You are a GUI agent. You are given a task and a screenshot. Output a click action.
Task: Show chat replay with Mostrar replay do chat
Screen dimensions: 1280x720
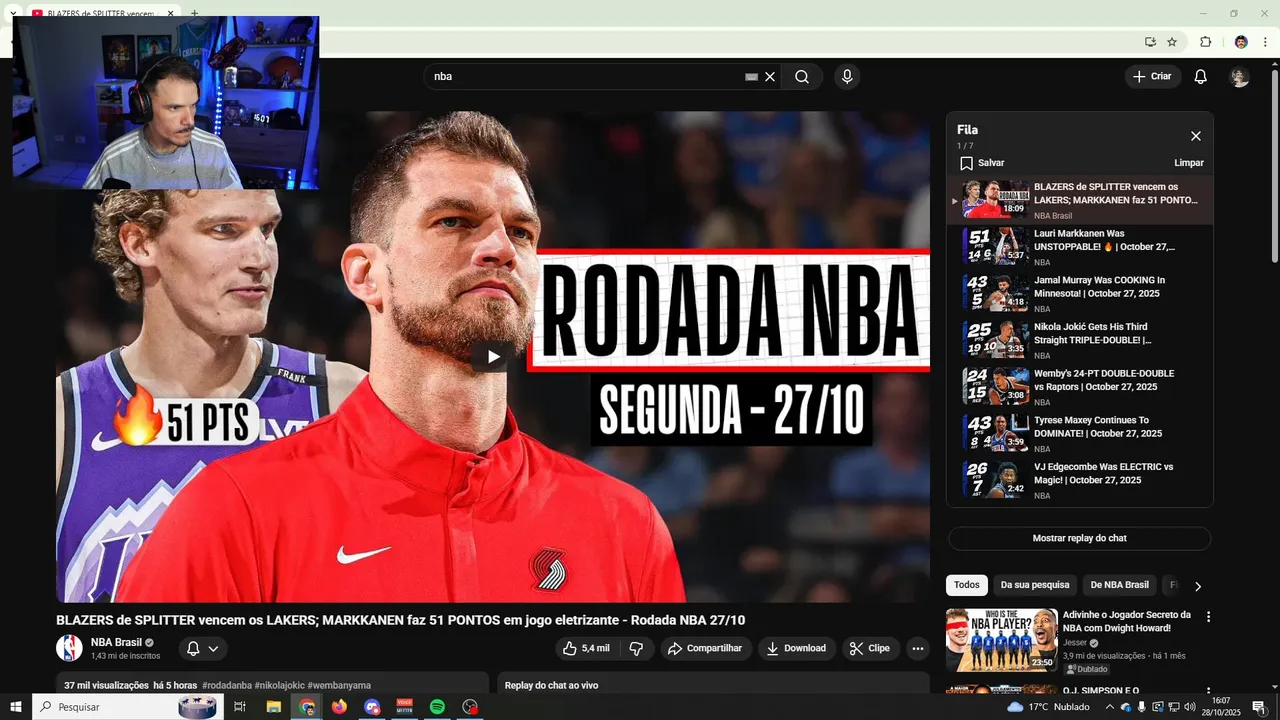click(1079, 538)
